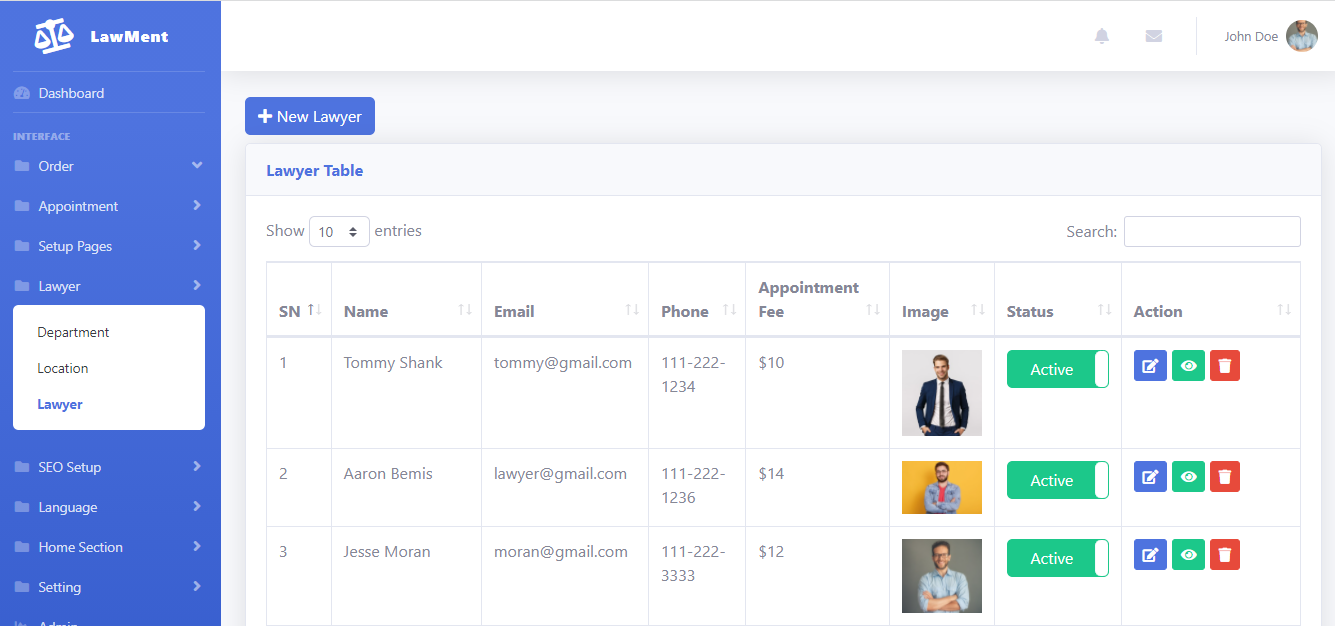1335x626 pixels.
Task: Open the messages envelope icon
Action: point(1153,35)
